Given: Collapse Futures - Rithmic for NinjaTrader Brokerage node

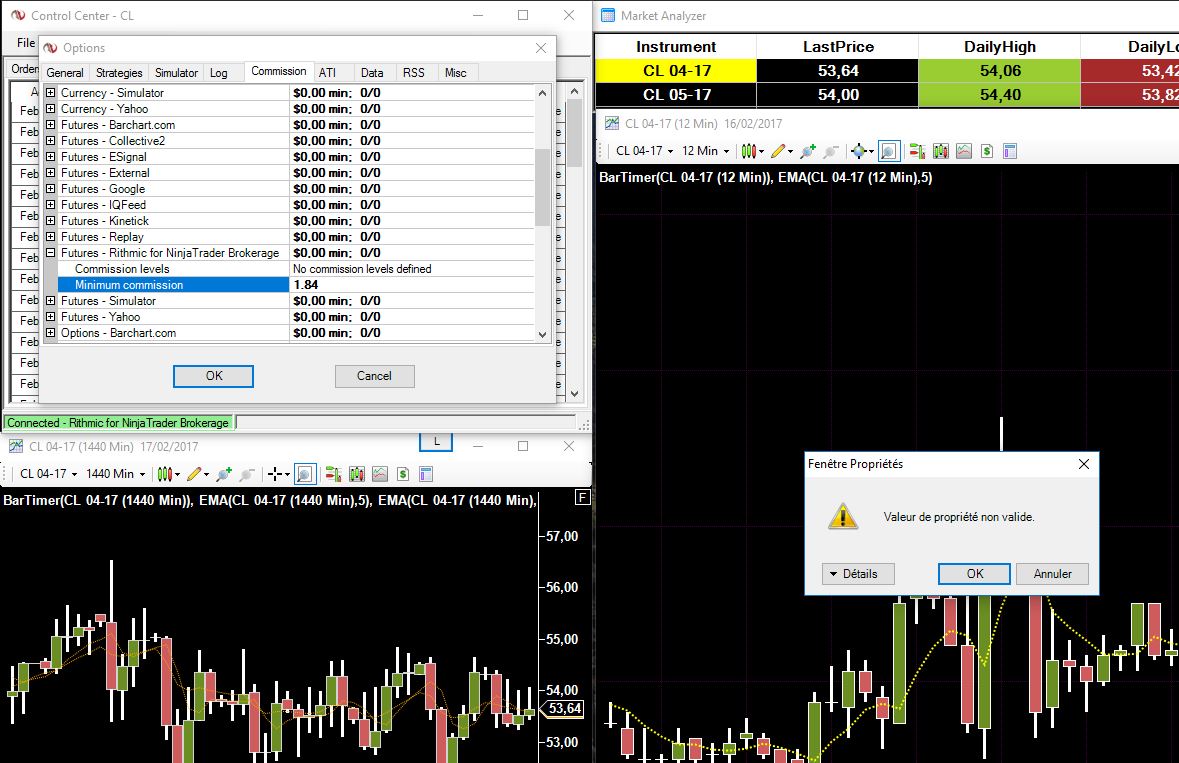Looking at the screenshot, I should [50, 253].
